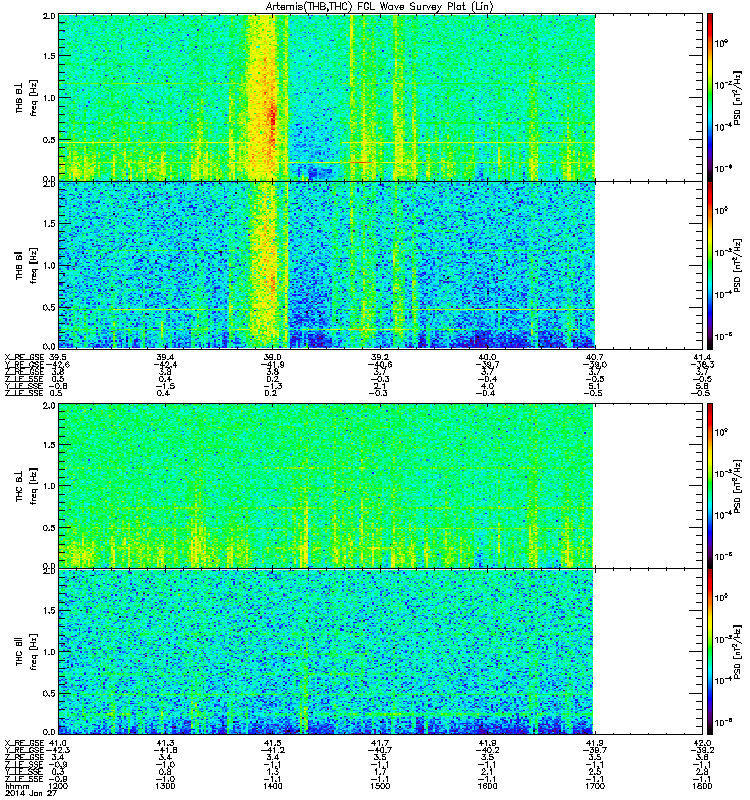The image size is (750, 800).
Task: Click the THB X_RE_GSE value '39.5'
Action: (57, 357)
